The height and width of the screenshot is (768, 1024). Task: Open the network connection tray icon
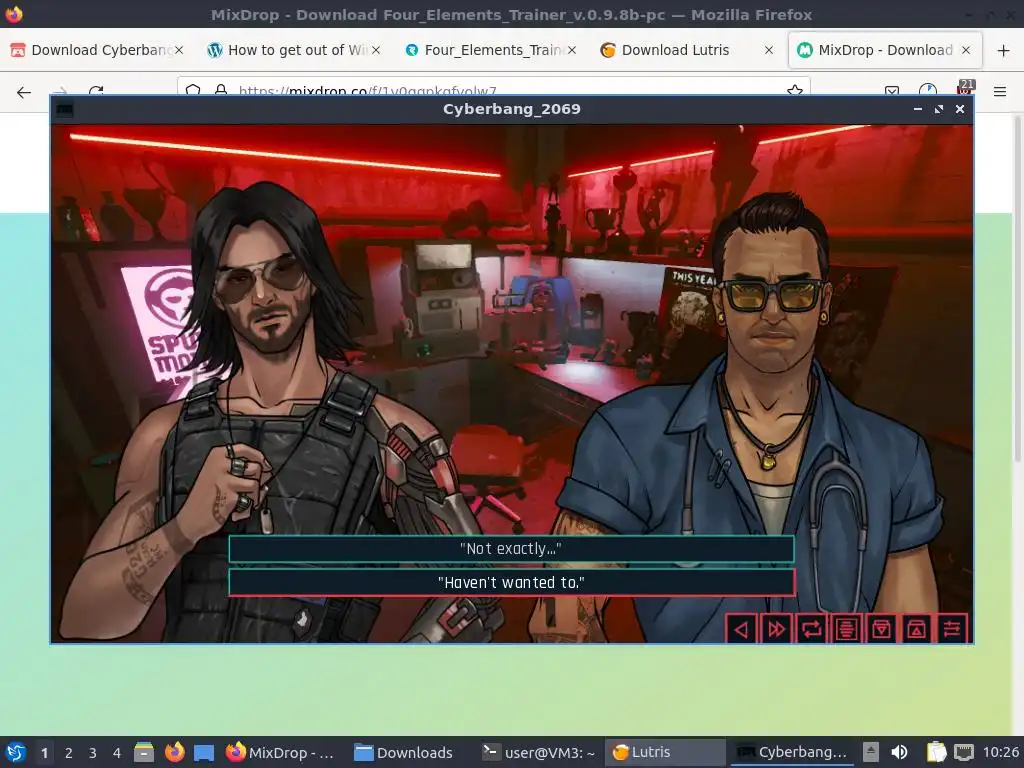[x=963, y=752]
